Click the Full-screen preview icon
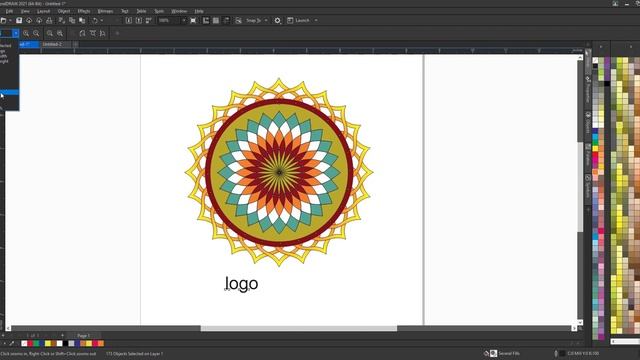Image resolution: width=640 pixels, height=360 pixels. pyautogui.click(x=193, y=20)
